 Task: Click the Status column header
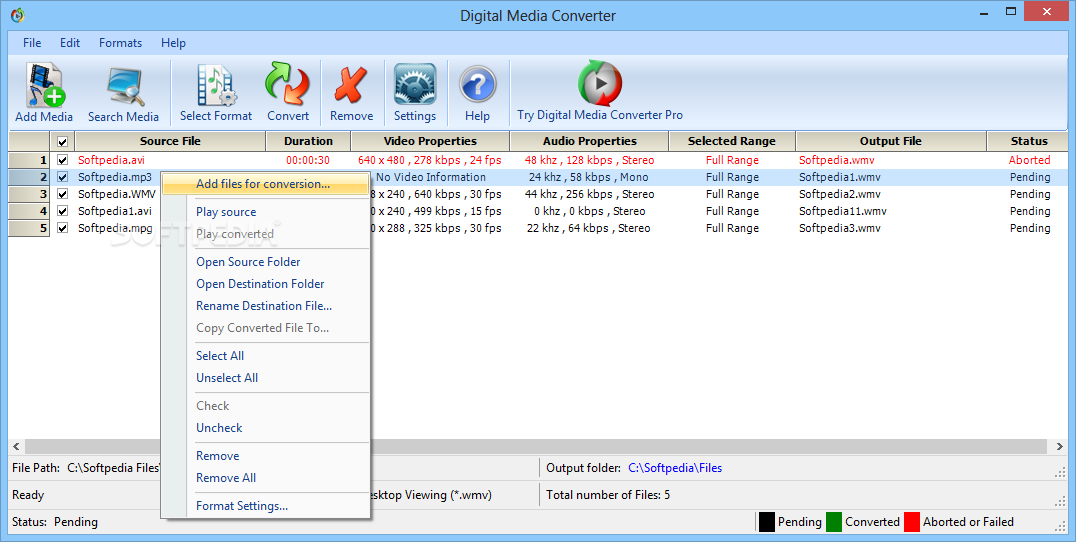pos(1029,141)
